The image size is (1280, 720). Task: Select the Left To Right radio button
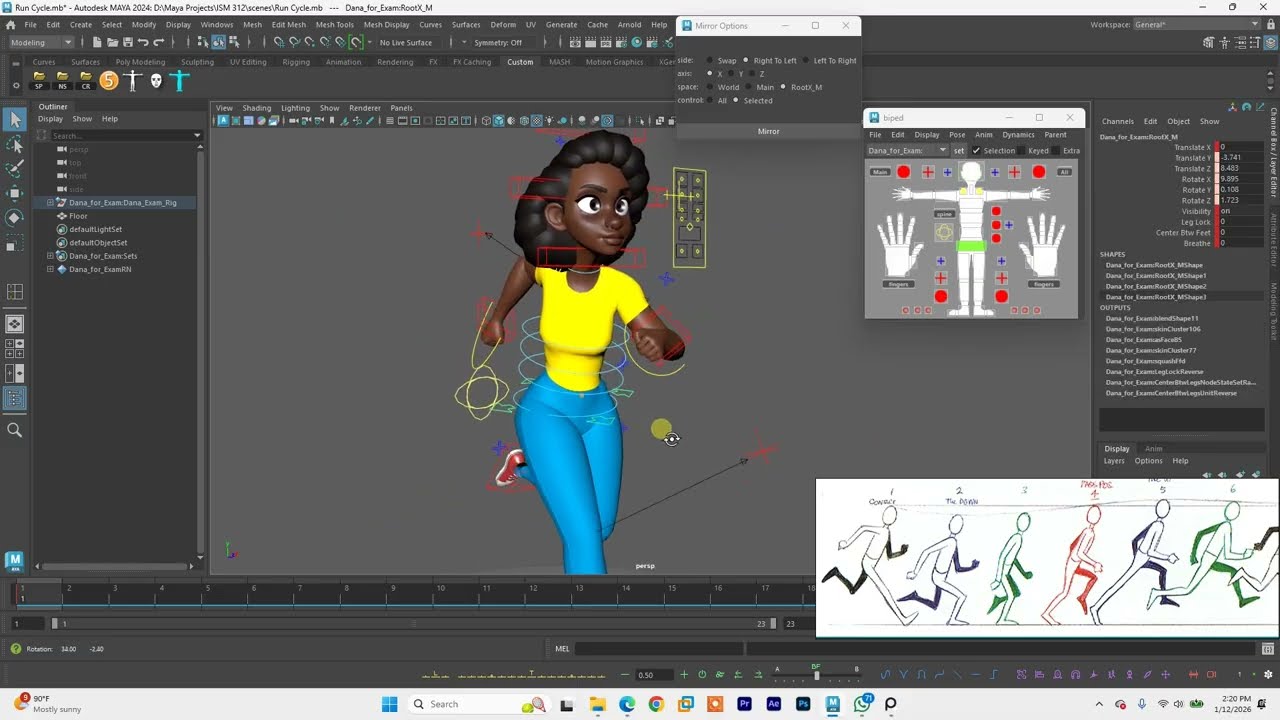coord(805,60)
